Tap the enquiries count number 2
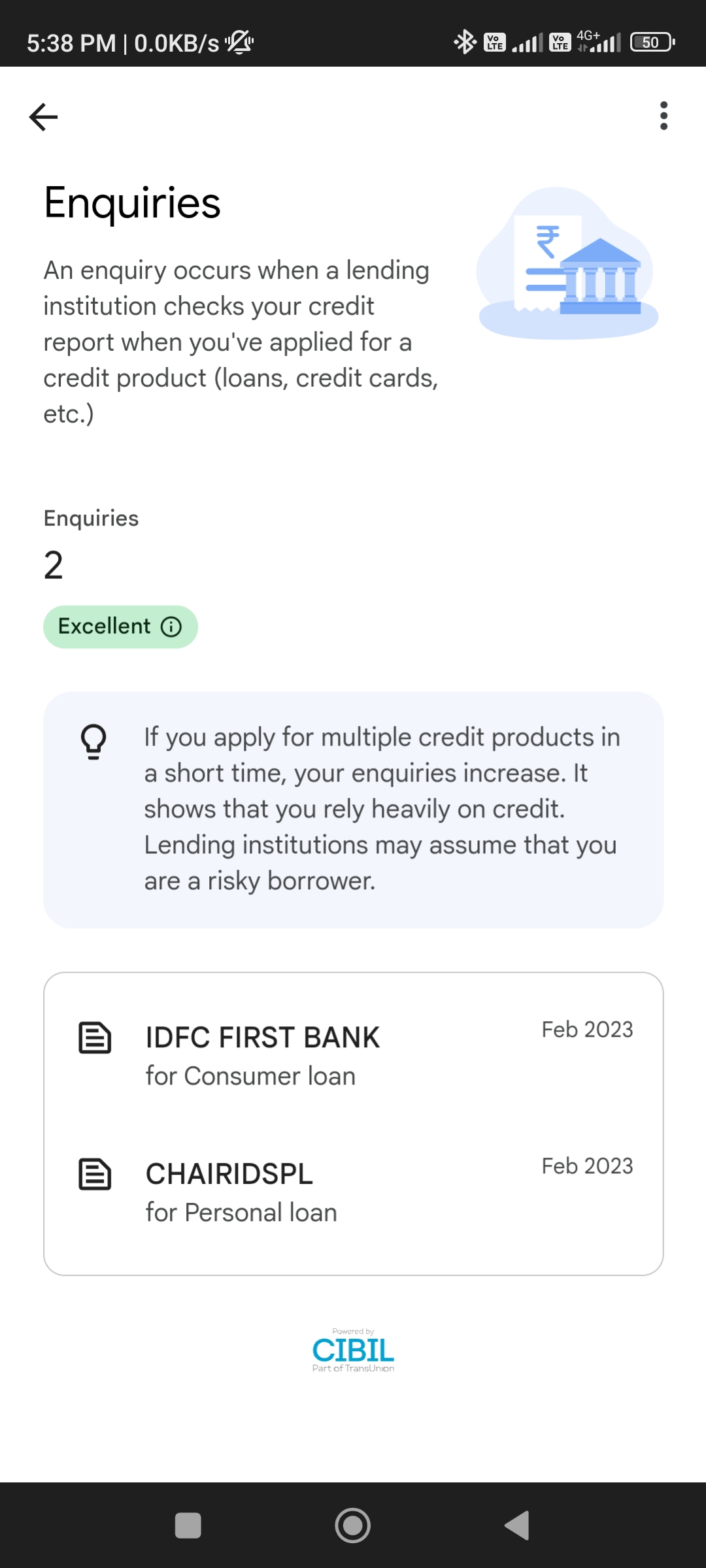 pos(54,565)
